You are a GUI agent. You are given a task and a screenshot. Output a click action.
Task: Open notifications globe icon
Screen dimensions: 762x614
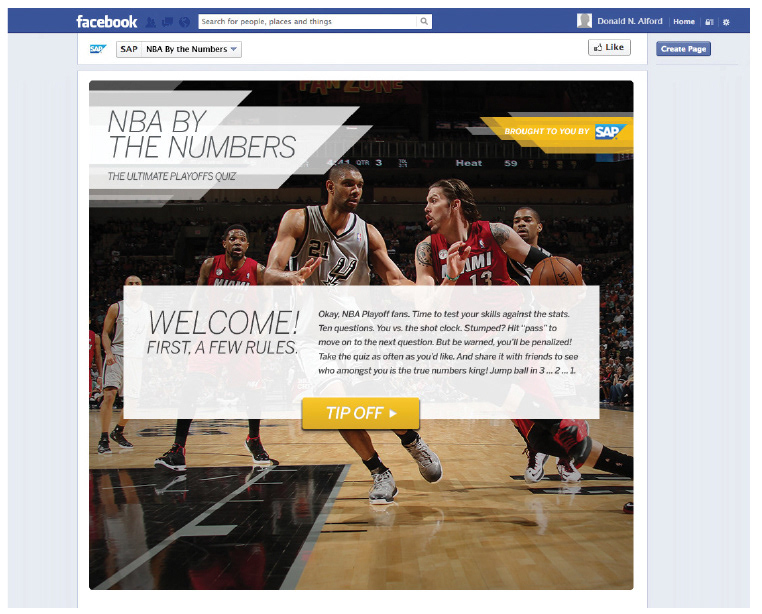click(184, 22)
